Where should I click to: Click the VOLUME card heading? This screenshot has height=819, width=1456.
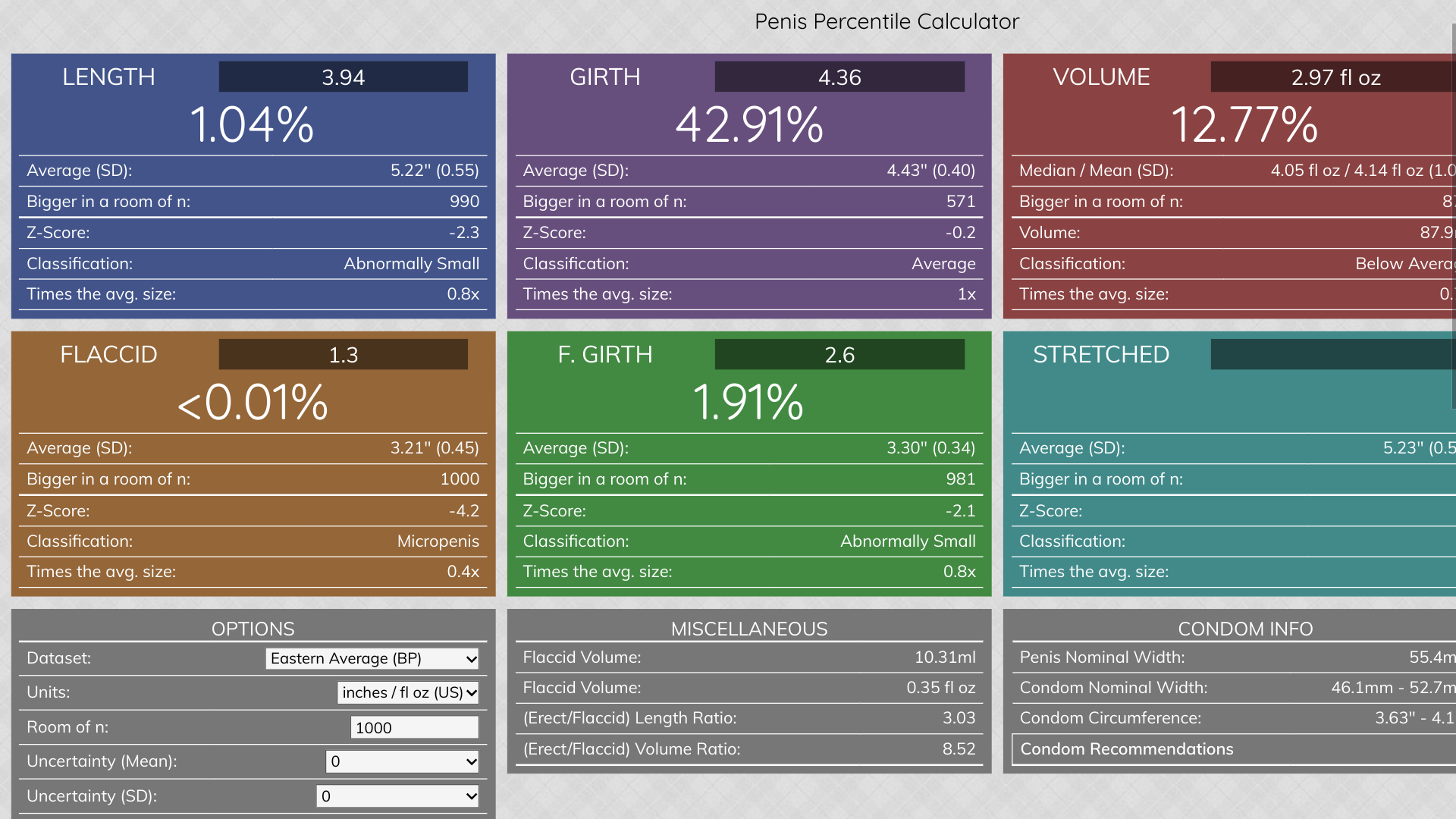1101,77
